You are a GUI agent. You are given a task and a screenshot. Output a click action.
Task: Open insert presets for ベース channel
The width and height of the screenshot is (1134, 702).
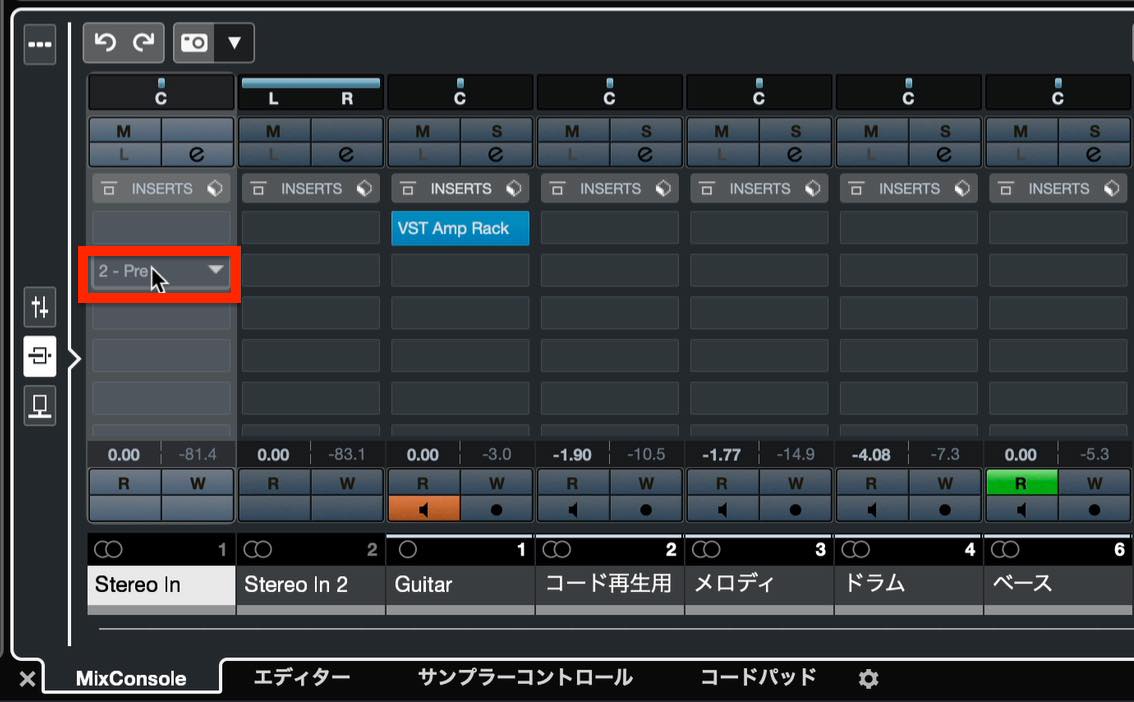pos(1112,189)
